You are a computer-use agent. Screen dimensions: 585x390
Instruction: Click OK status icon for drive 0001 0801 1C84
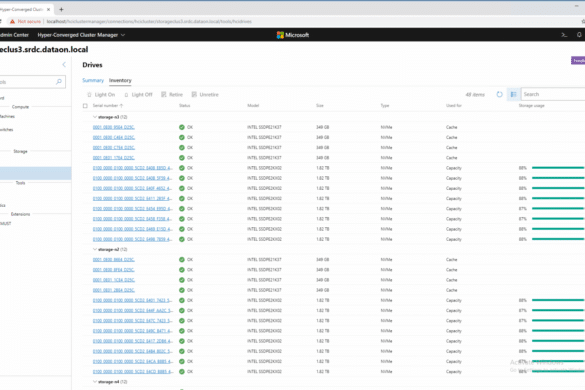click(x=182, y=280)
